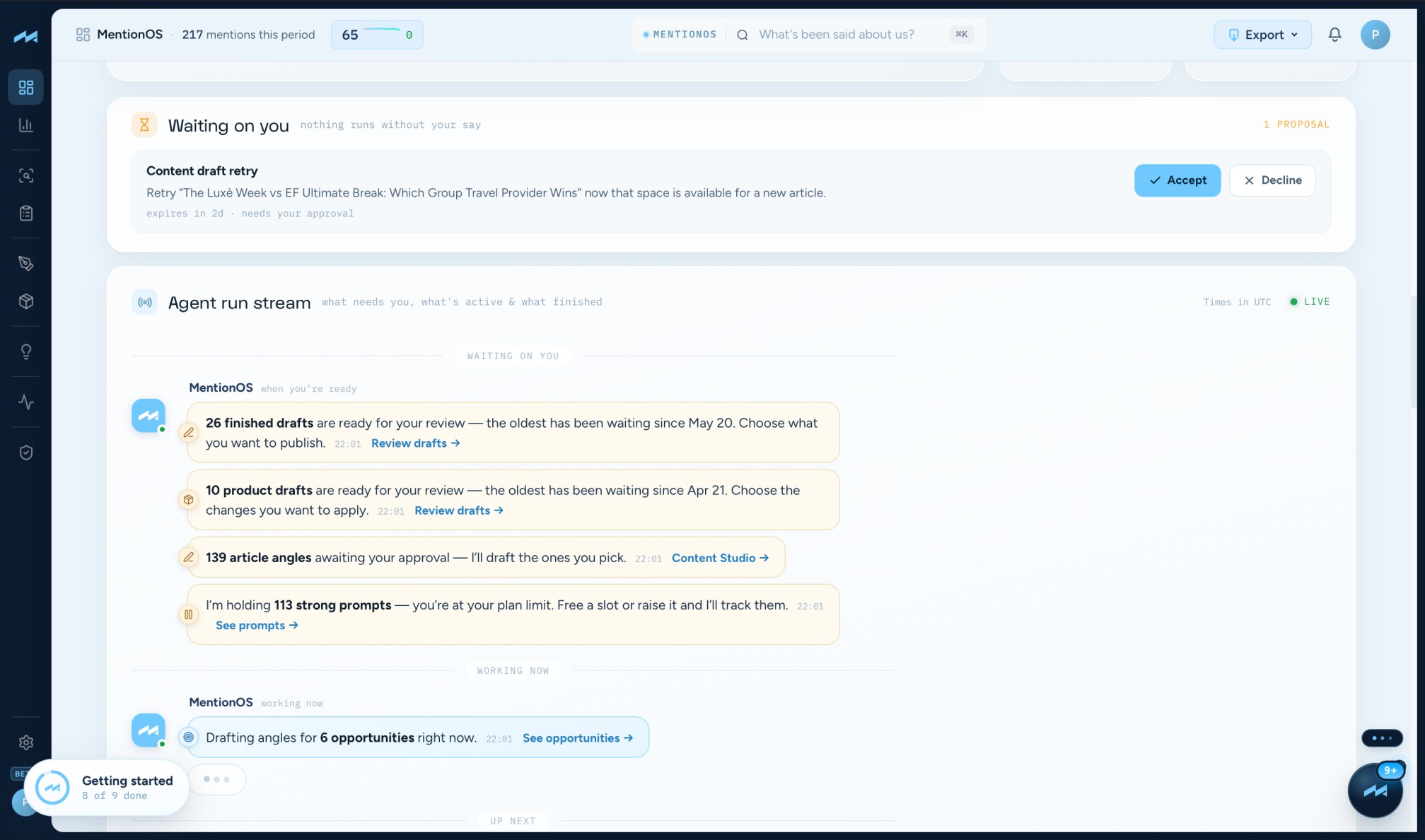Click the "139 article angles" bold text
1425x840 pixels.
(x=258, y=557)
